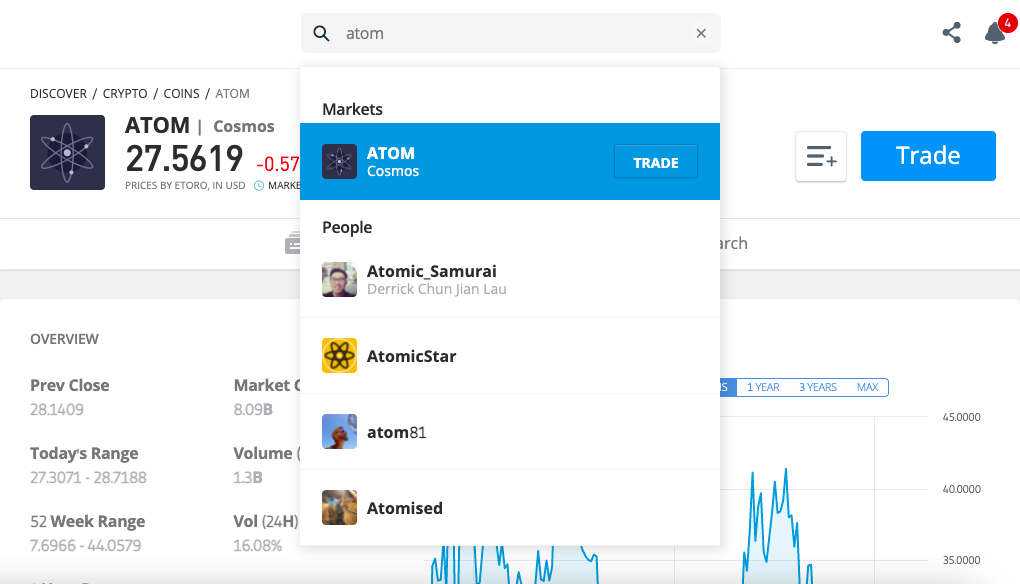
Task: Click Atomic_Samurai avatar thumbnail
Action: point(340,280)
